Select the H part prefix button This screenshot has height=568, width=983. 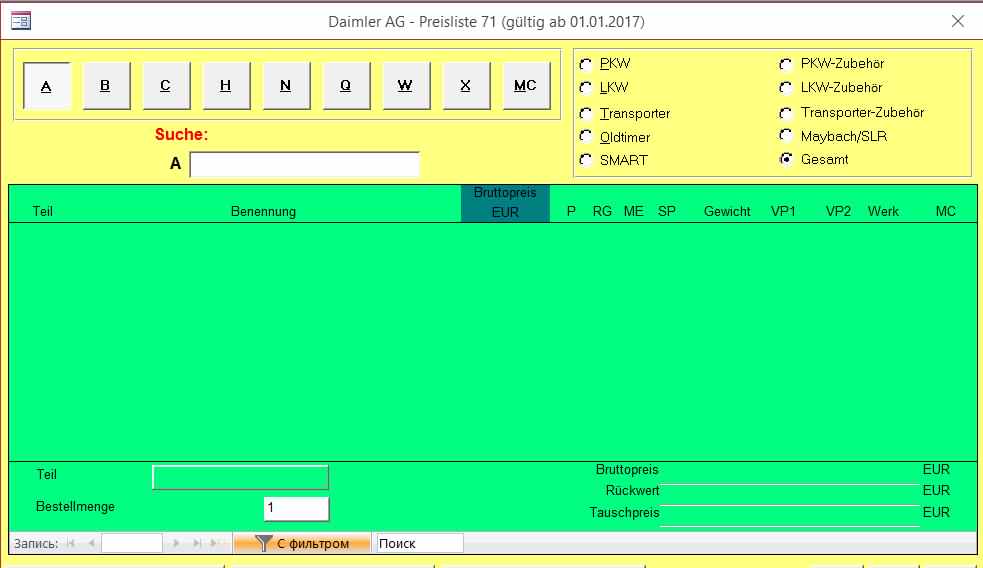(x=226, y=86)
